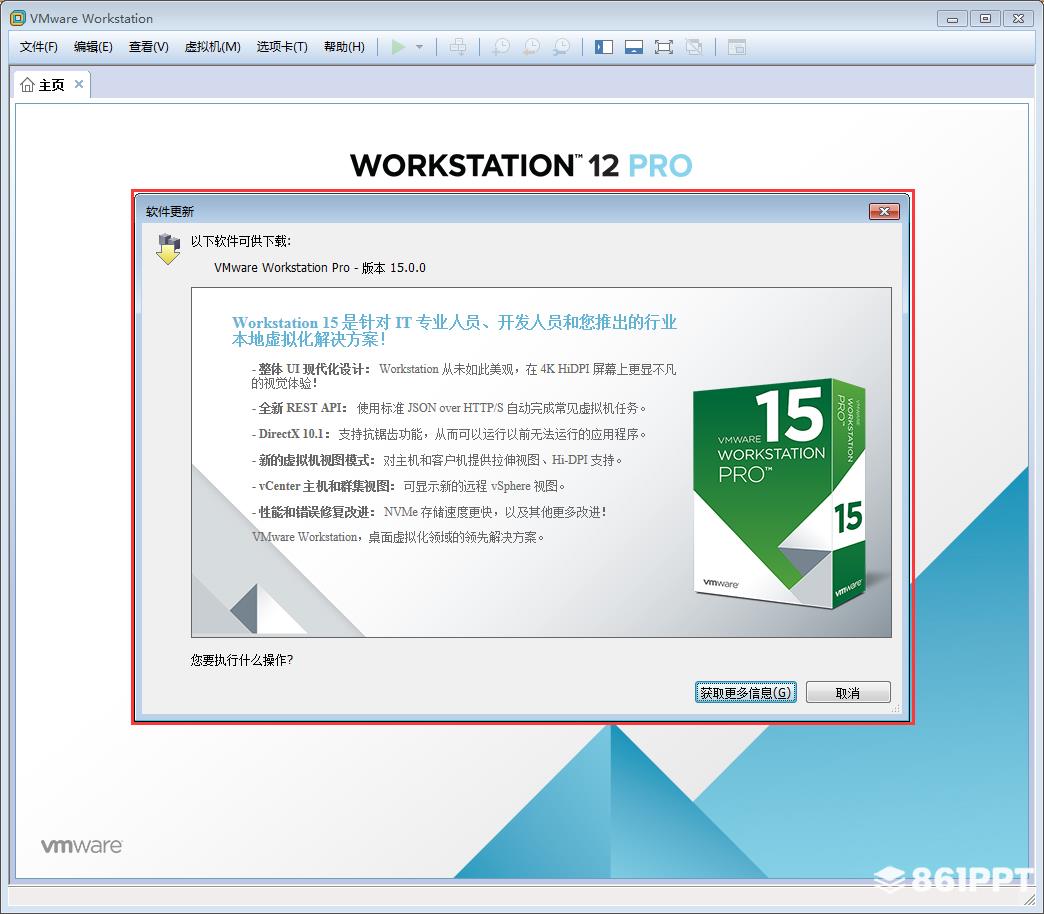Click the 'DirectX 10.1' feature line

449,434
